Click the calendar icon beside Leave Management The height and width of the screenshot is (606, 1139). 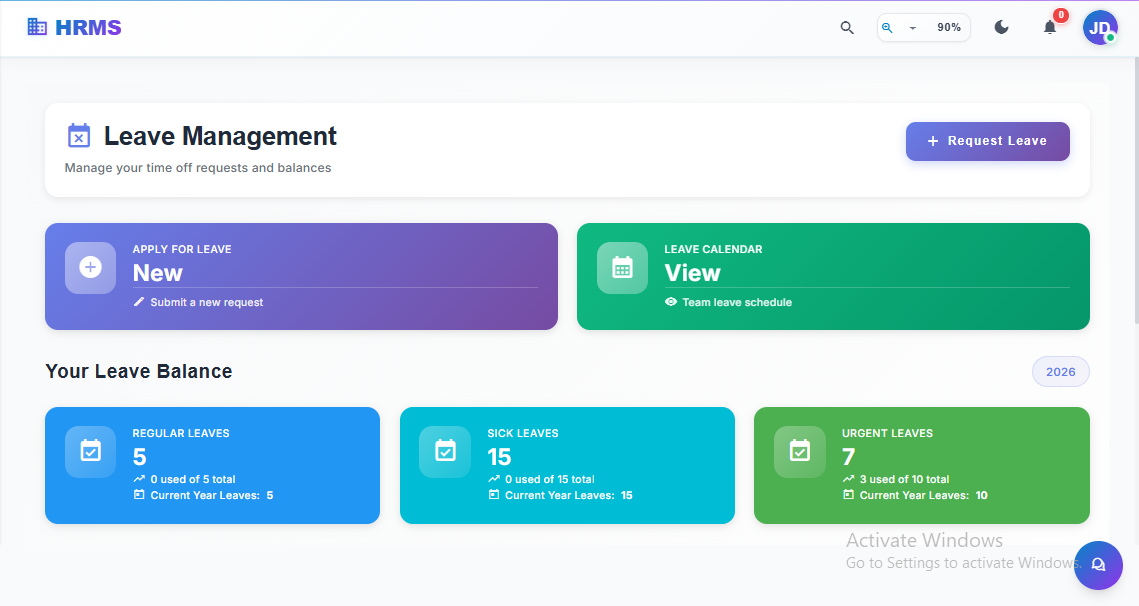[x=79, y=136]
